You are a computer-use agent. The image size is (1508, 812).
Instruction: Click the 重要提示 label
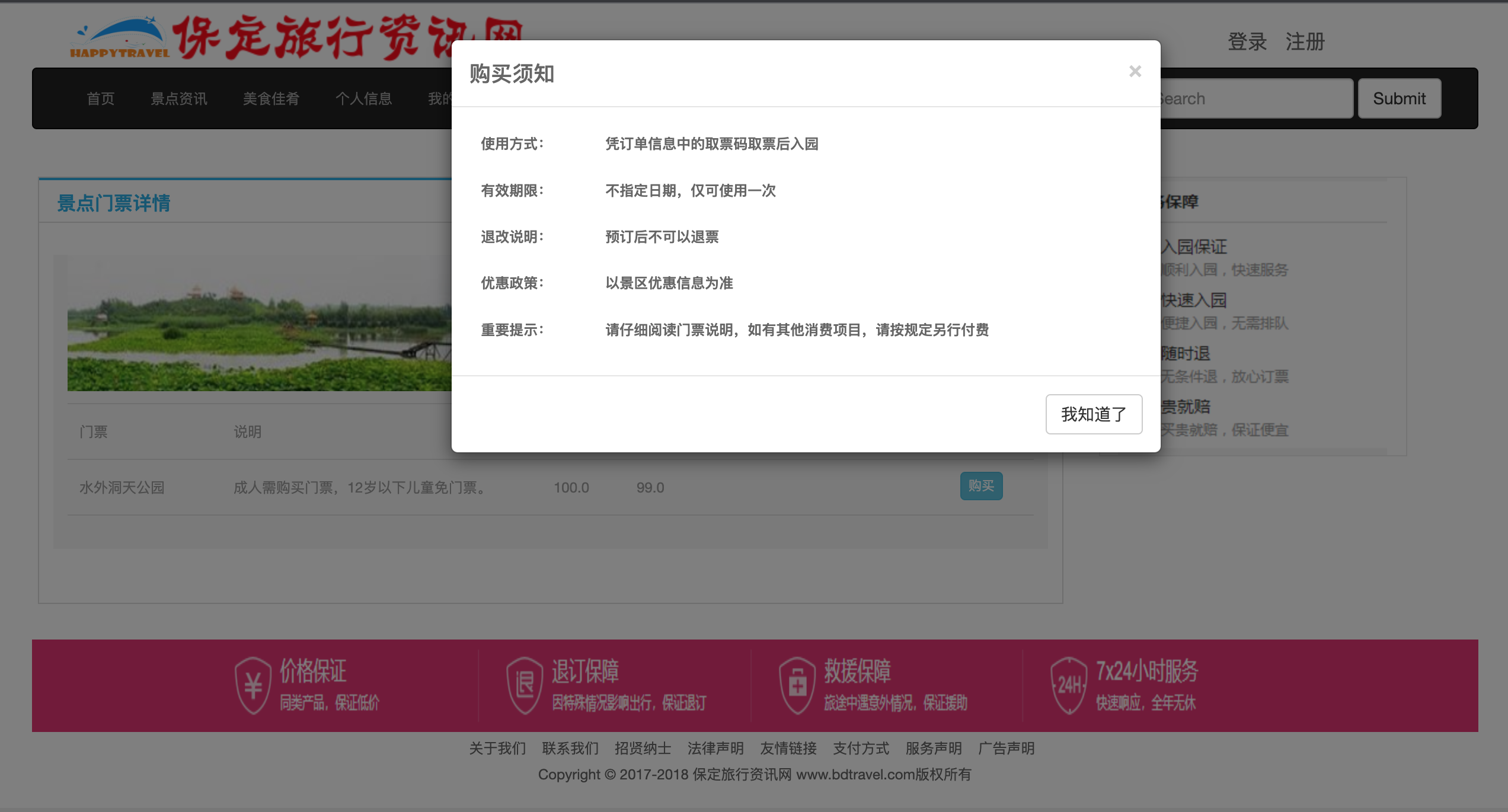click(512, 330)
